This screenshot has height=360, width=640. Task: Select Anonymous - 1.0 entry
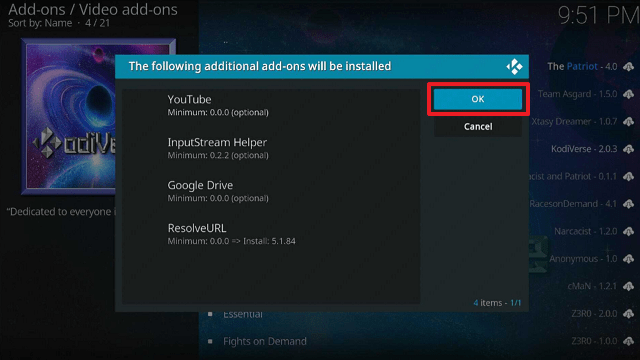pyautogui.click(x=583, y=258)
